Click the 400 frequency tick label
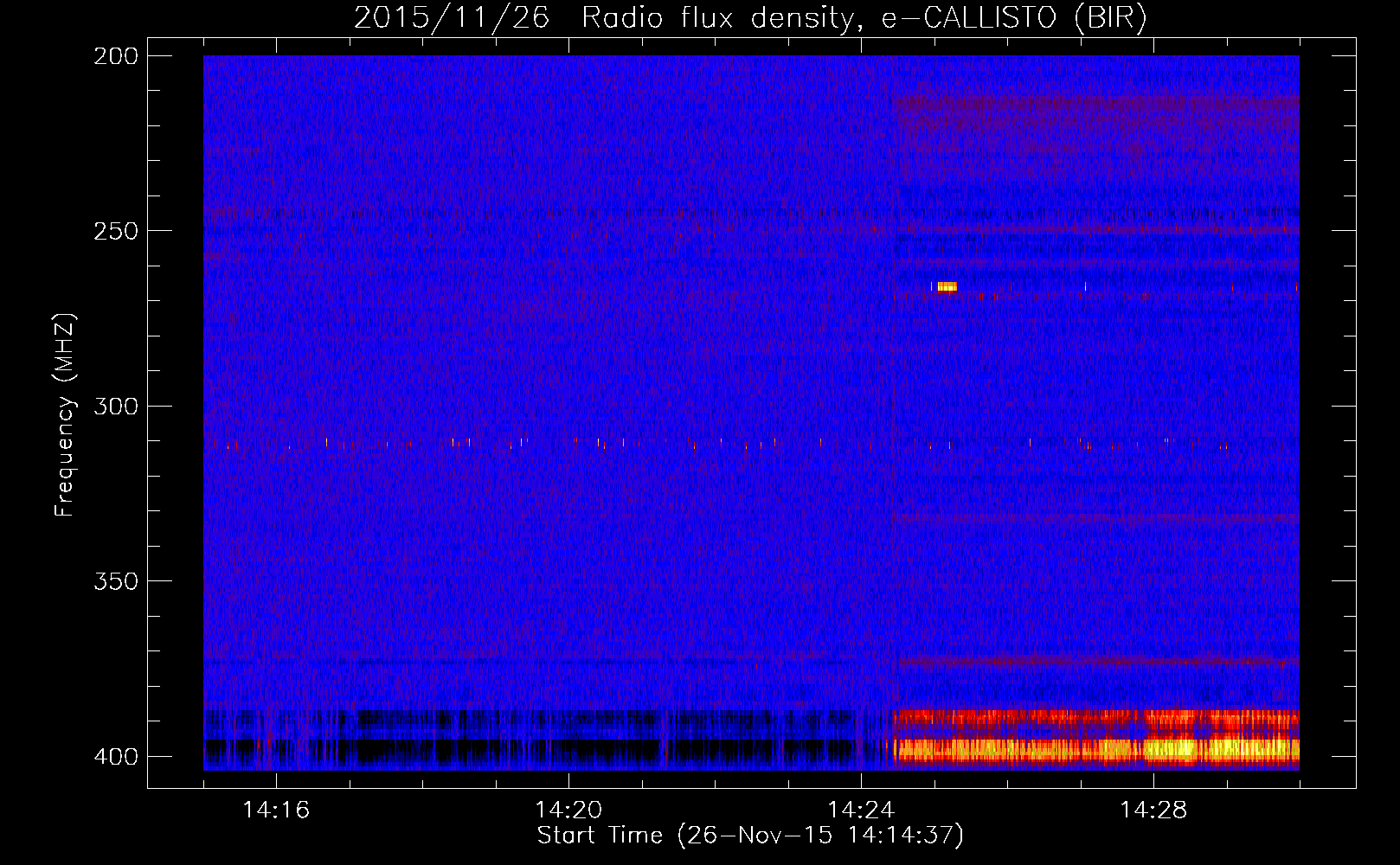Image resolution: width=1400 pixels, height=865 pixels. click(115, 757)
